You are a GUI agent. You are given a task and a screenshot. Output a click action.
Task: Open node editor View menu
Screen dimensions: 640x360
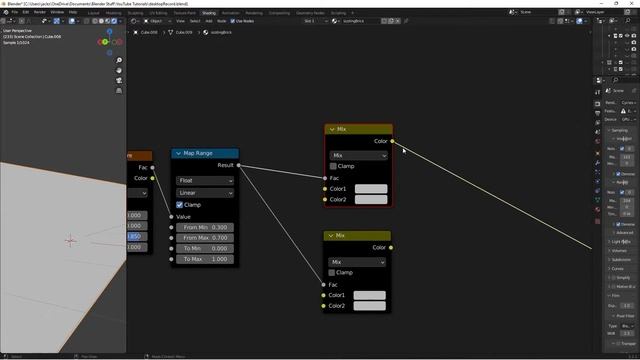pos(180,21)
